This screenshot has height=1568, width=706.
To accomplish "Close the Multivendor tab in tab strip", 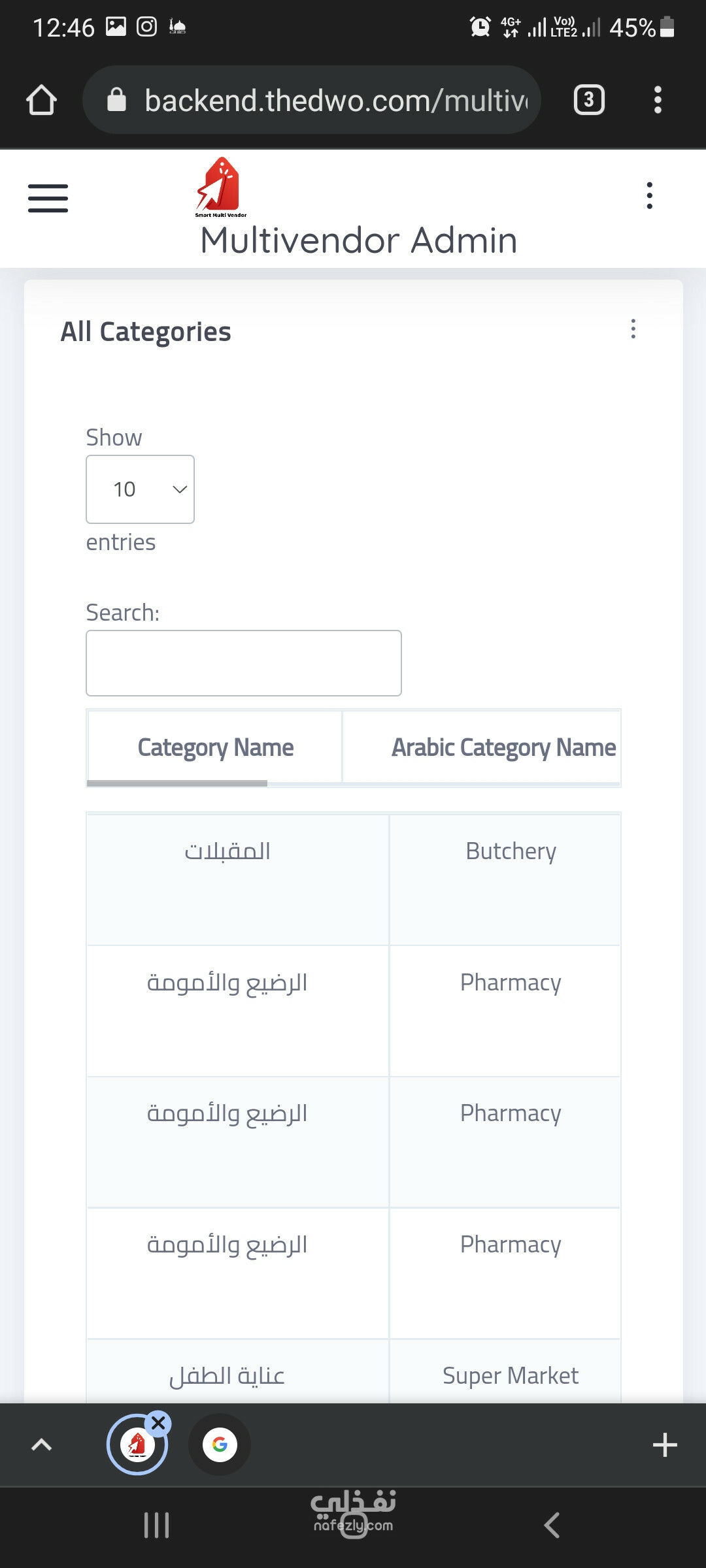I will click(158, 1423).
